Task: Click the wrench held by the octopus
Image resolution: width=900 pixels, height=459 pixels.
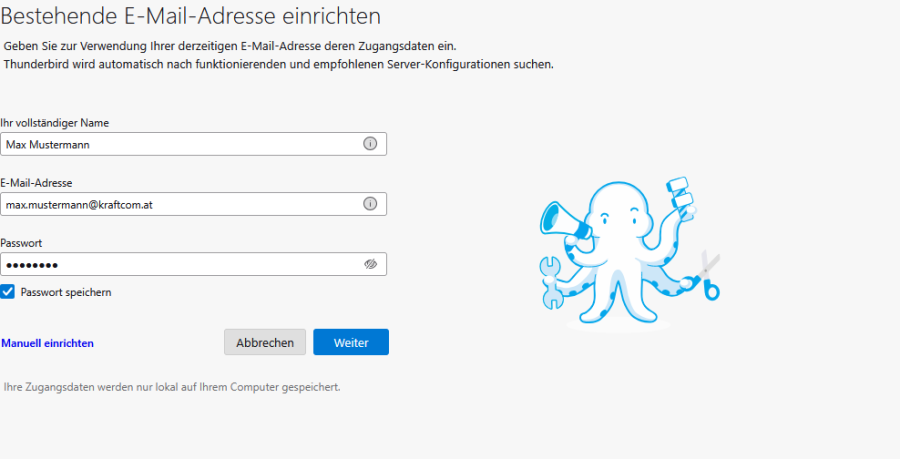Action: coord(551,283)
